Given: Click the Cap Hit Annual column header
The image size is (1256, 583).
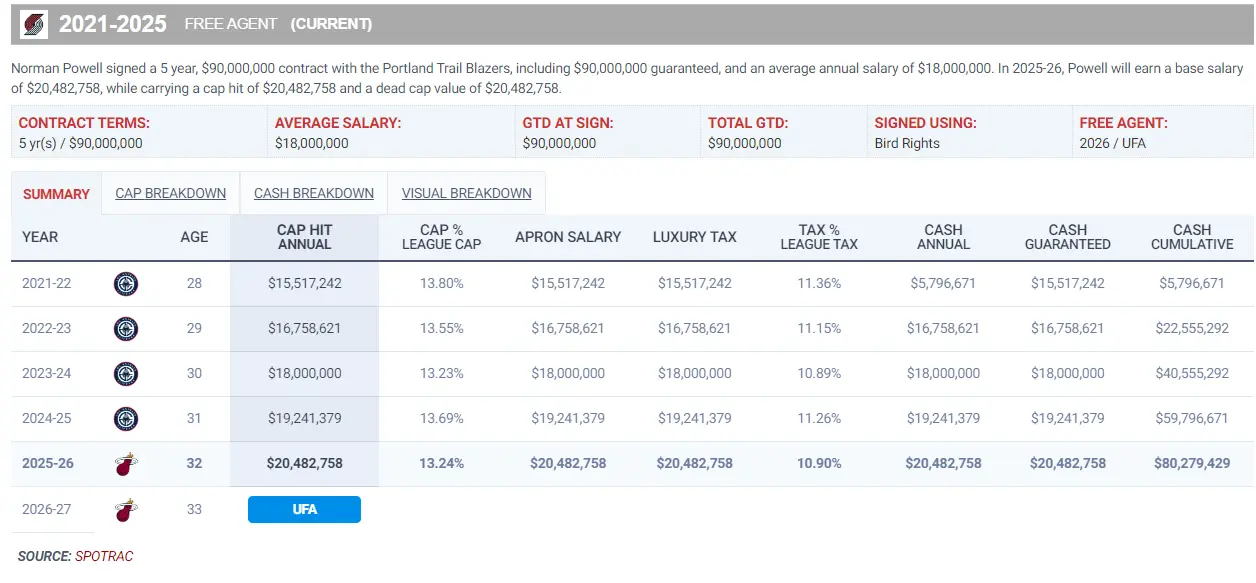Looking at the screenshot, I should pyautogui.click(x=304, y=237).
